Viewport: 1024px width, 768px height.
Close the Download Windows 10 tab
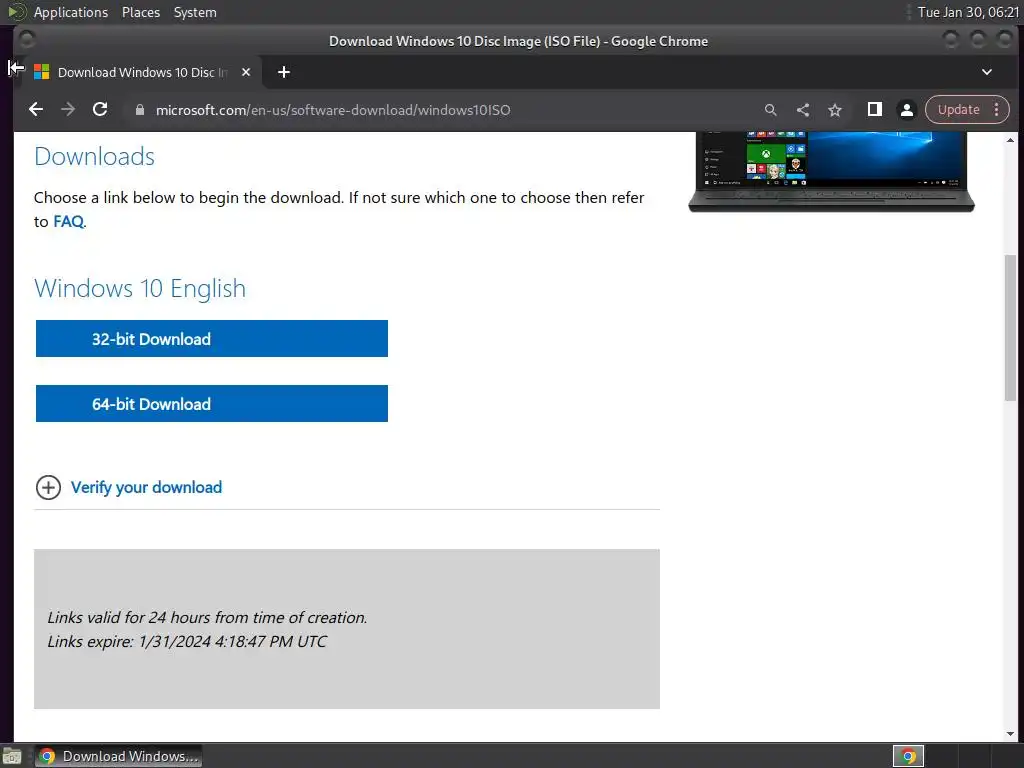pyautogui.click(x=246, y=72)
